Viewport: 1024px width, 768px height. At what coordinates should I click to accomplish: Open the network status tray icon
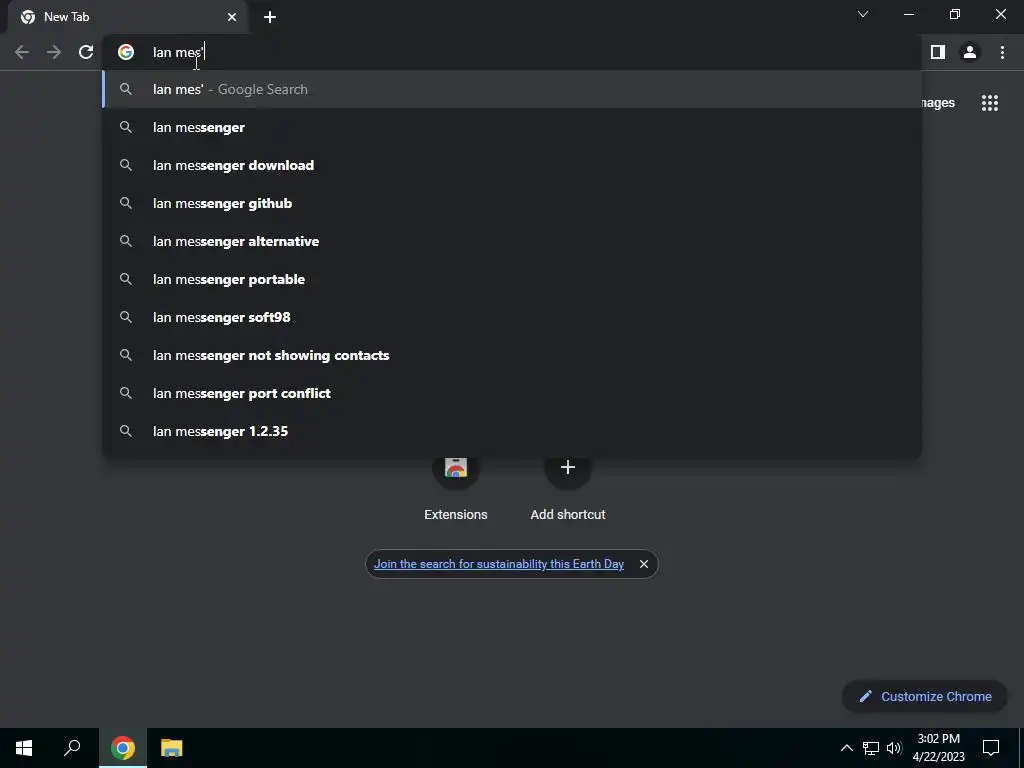[871, 748]
